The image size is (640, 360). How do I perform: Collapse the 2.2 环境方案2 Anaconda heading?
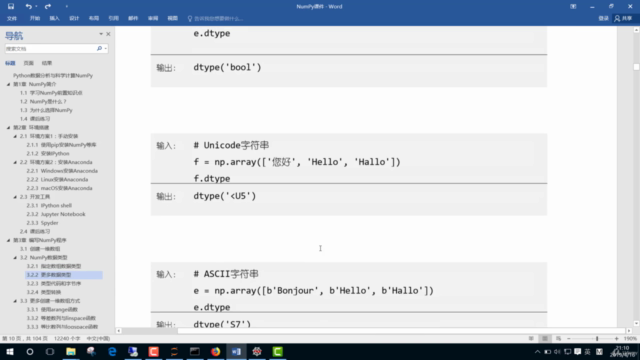pos(15,162)
